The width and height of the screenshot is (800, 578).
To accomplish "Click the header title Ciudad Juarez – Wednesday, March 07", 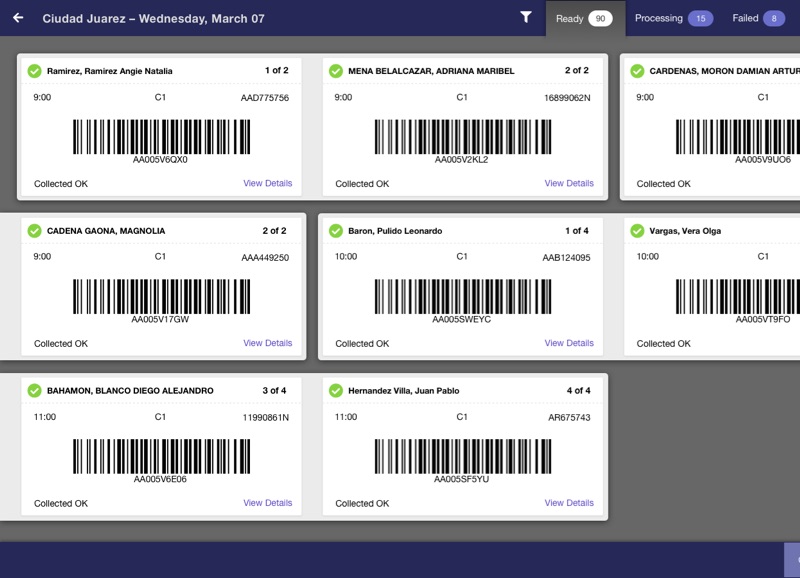I will 154,18.
